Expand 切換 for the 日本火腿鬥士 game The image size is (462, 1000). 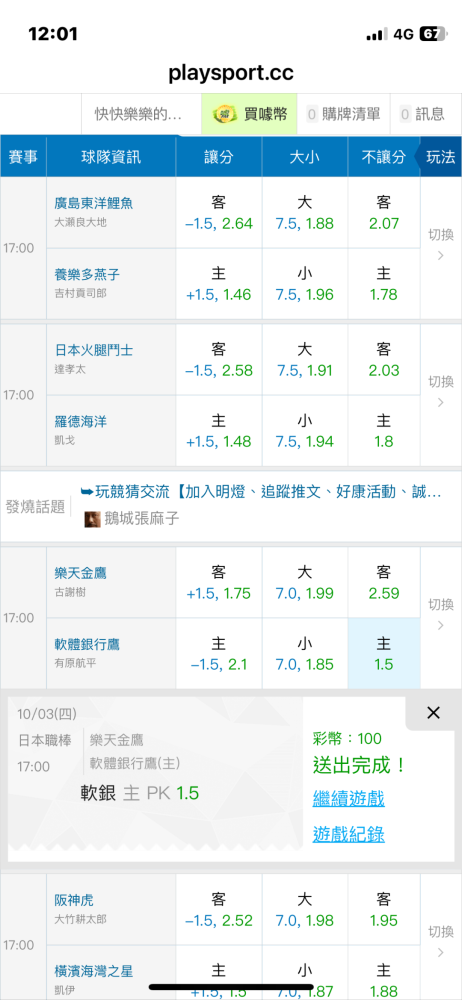tap(441, 392)
